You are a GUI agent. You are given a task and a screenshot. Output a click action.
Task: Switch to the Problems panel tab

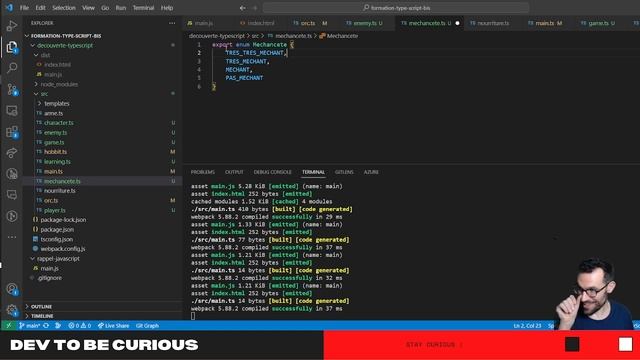click(x=202, y=172)
